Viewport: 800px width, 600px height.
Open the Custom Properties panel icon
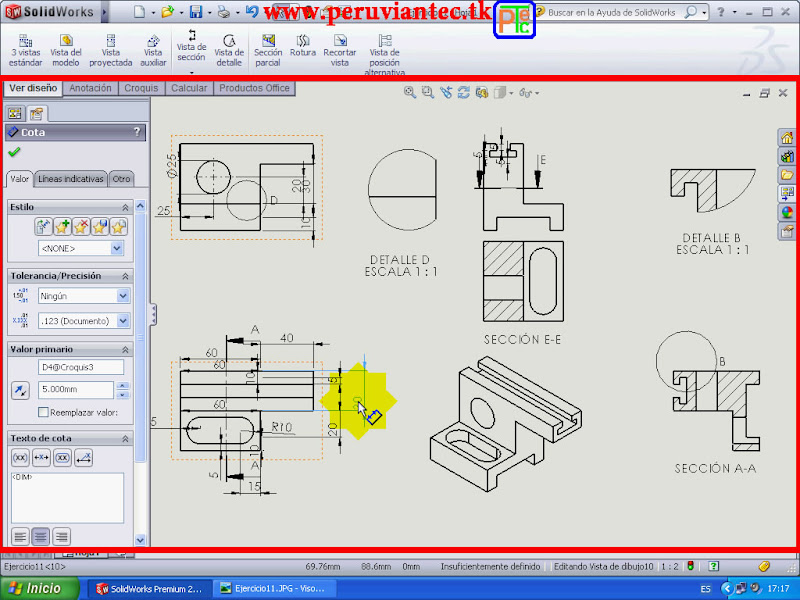click(787, 231)
